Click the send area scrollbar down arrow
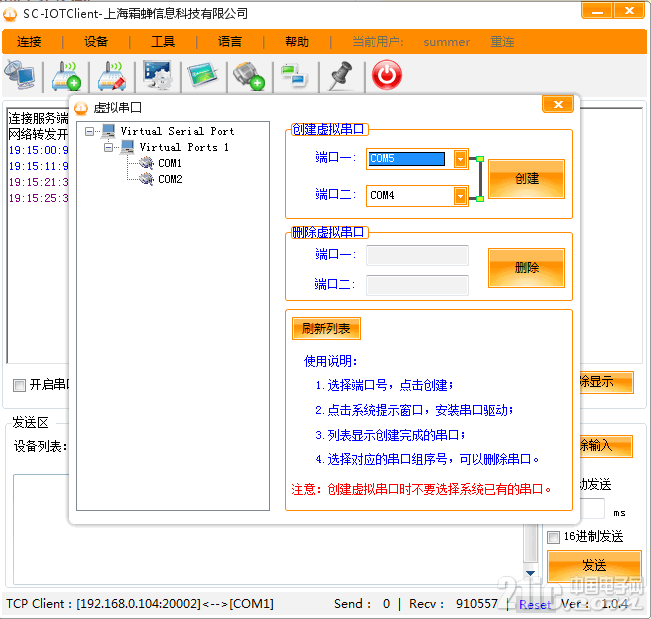The width and height of the screenshot is (651, 619). tap(530, 573)
